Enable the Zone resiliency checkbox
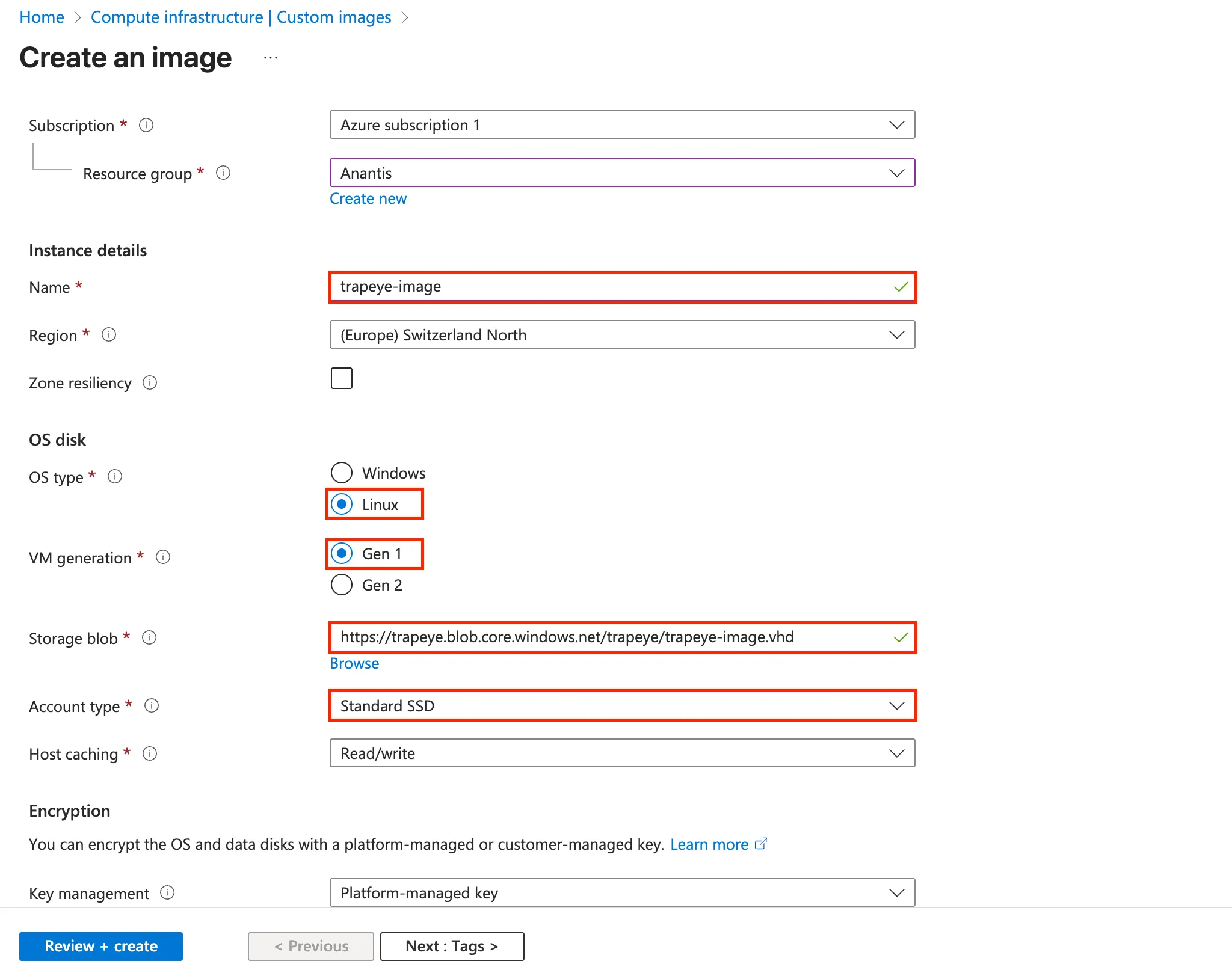Image resolution: width=1232 pixels, height=979 pixels. [342, 378]
